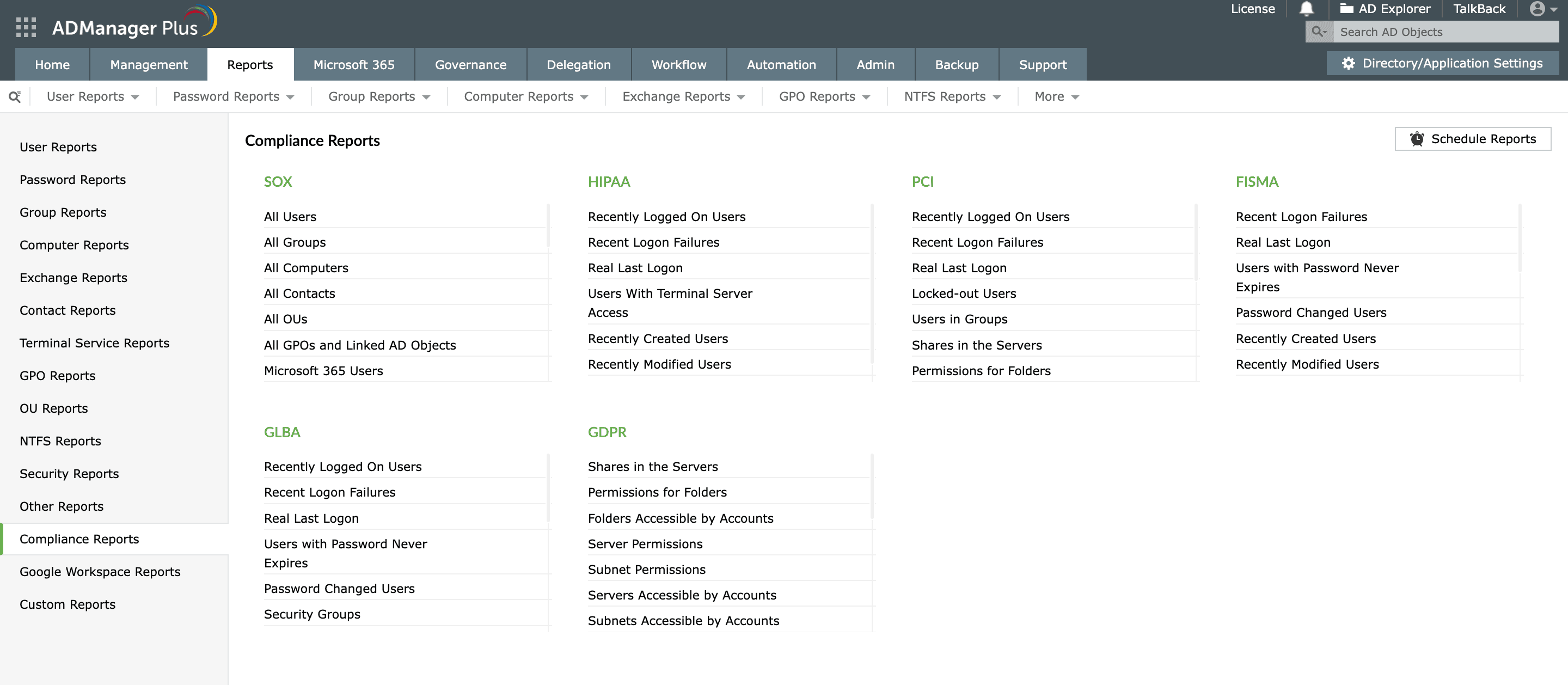The height and width of the screenshot is (685, 1568).
Task: Open the user account avatar menu
Action: pyautogui.click(x=1537, y=9)
